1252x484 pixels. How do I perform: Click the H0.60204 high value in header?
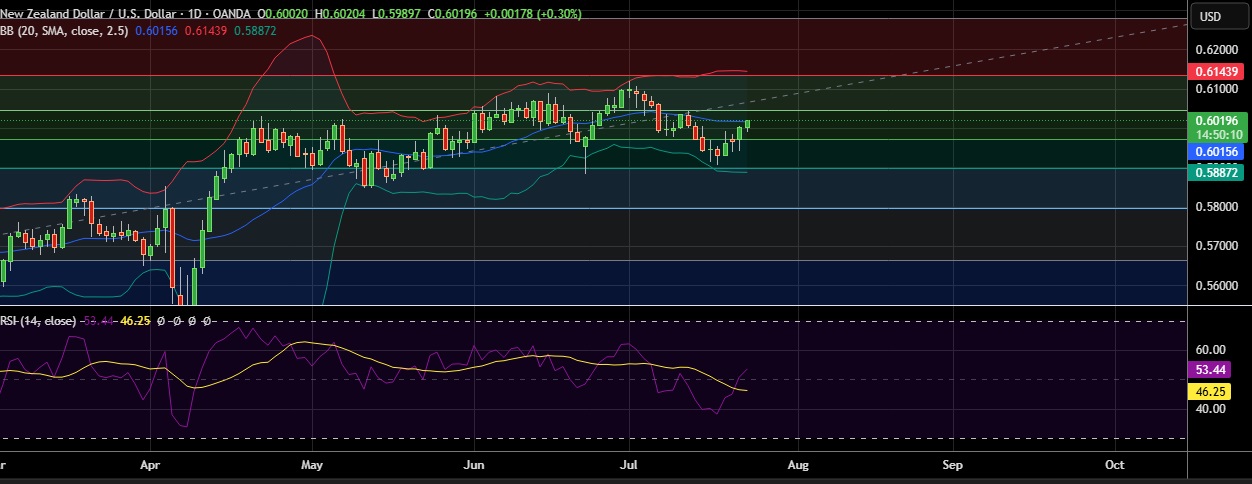click(341, 14)
